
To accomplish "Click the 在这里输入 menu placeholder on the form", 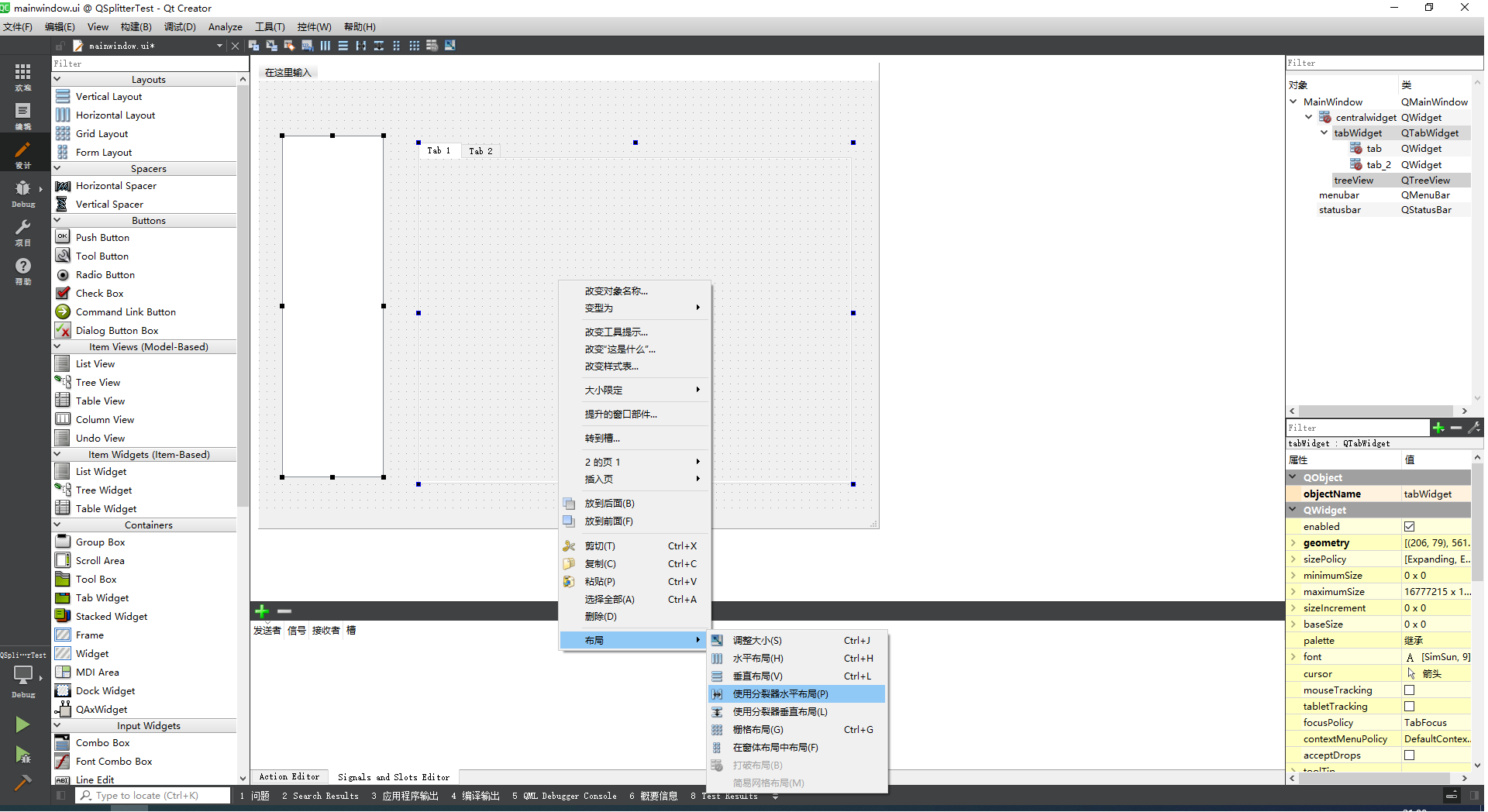I will click(288, 73).
